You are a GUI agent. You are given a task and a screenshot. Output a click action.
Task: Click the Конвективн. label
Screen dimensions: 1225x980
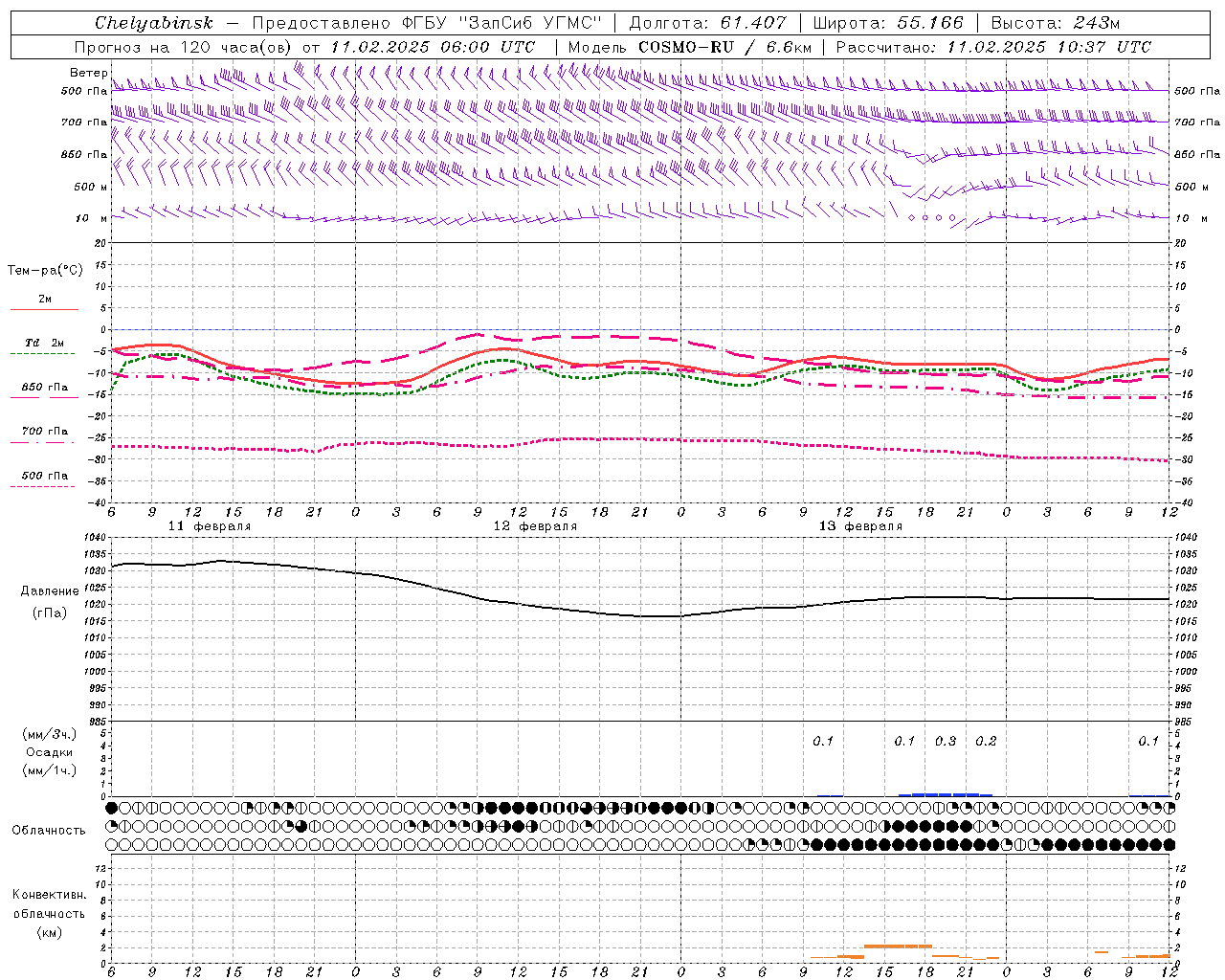tap(49, 895)
